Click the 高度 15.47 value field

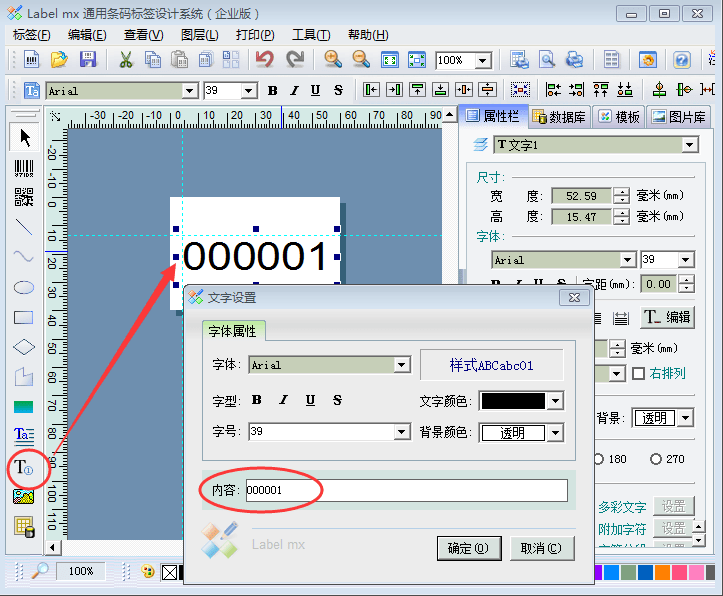(x=581, y=217)
